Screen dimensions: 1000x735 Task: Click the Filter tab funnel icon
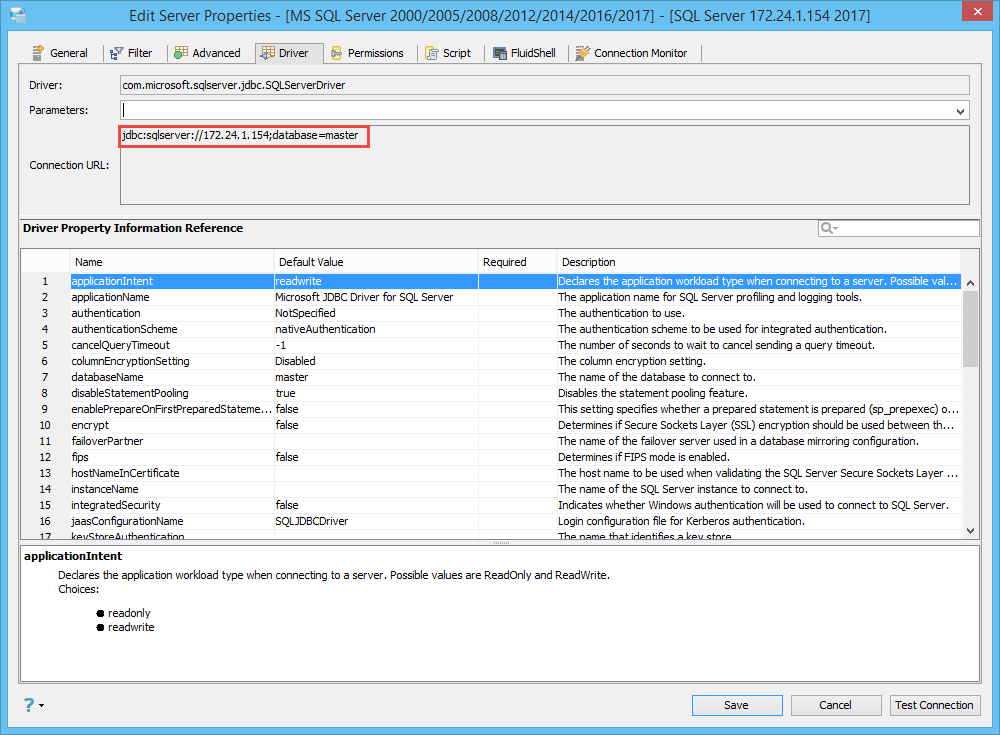coord(116,54)
